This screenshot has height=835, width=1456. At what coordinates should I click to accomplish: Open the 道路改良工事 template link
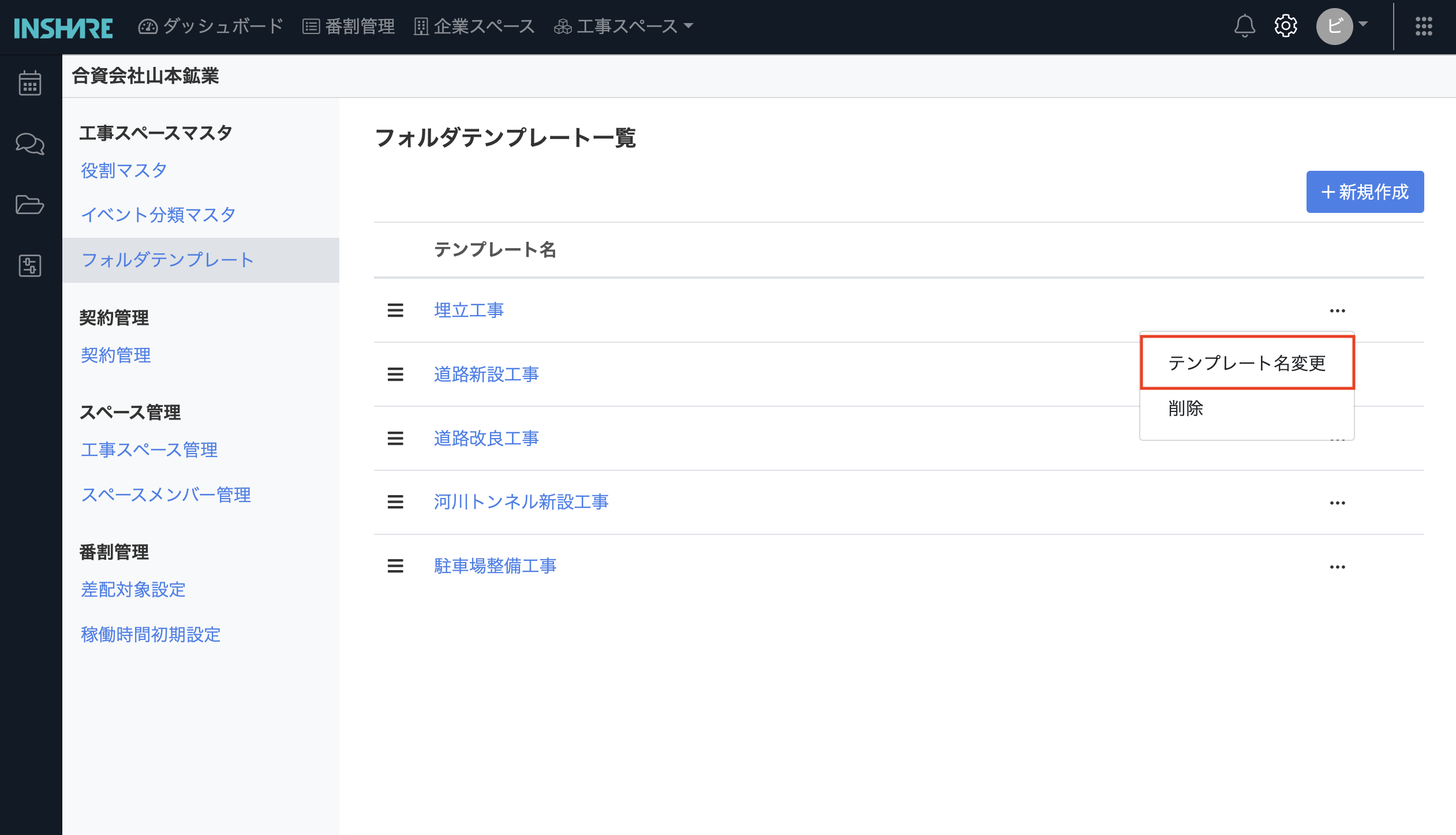tap(486, 439)
